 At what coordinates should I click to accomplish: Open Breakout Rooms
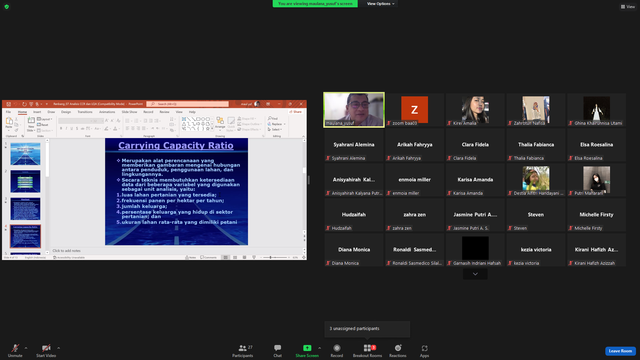pos(367,350)
